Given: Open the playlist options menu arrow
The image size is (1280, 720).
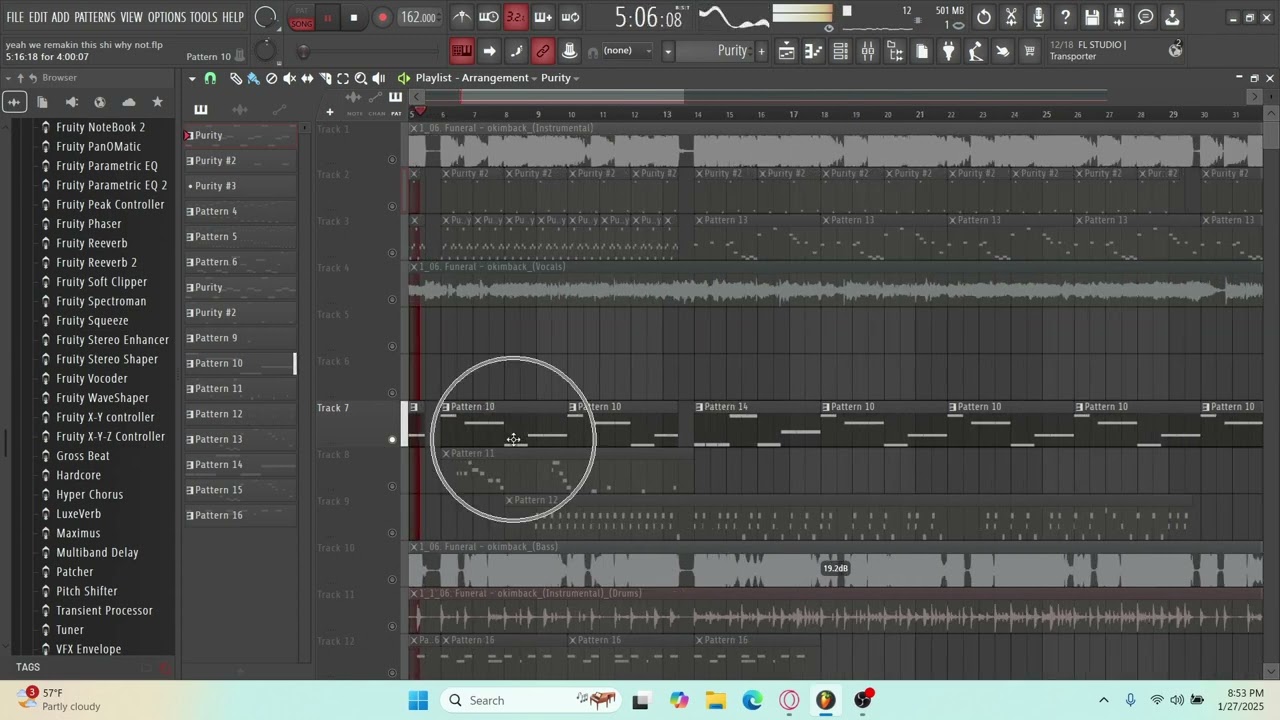Looking at the screenshot, I should tap(192, 78).
